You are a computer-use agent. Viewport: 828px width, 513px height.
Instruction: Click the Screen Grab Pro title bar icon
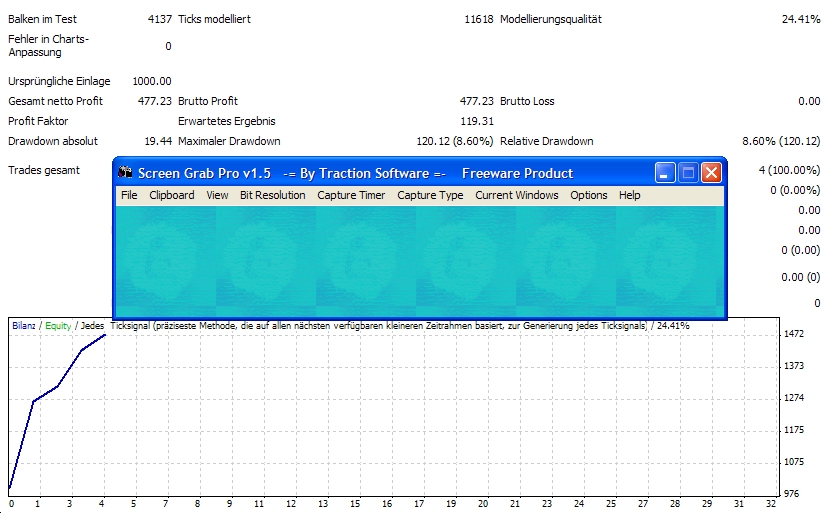pos(125,173)
